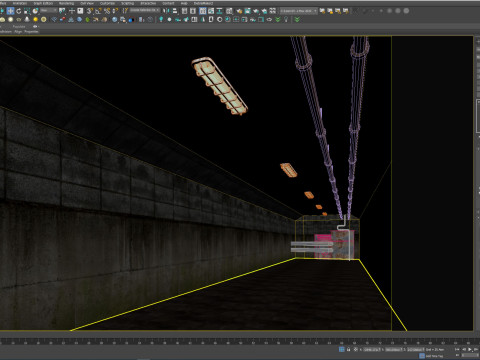Image resolution: width=480 pixels, height=360 pixels.
Task: Toggle the 3D Snaps button
Action: 90,11
